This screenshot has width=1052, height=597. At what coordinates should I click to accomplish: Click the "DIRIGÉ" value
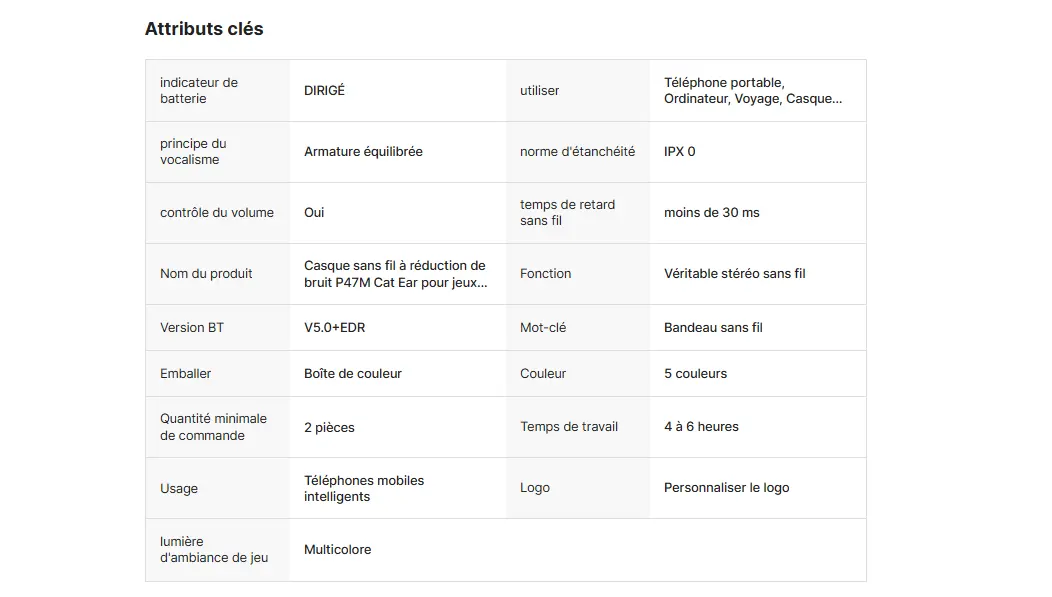[x=324, y=91]
